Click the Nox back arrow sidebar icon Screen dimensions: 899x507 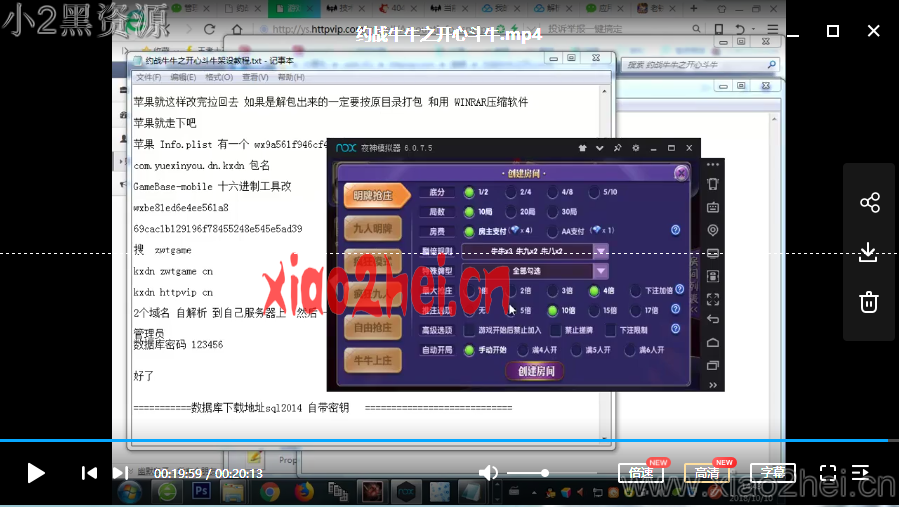(x=713, y=319)
